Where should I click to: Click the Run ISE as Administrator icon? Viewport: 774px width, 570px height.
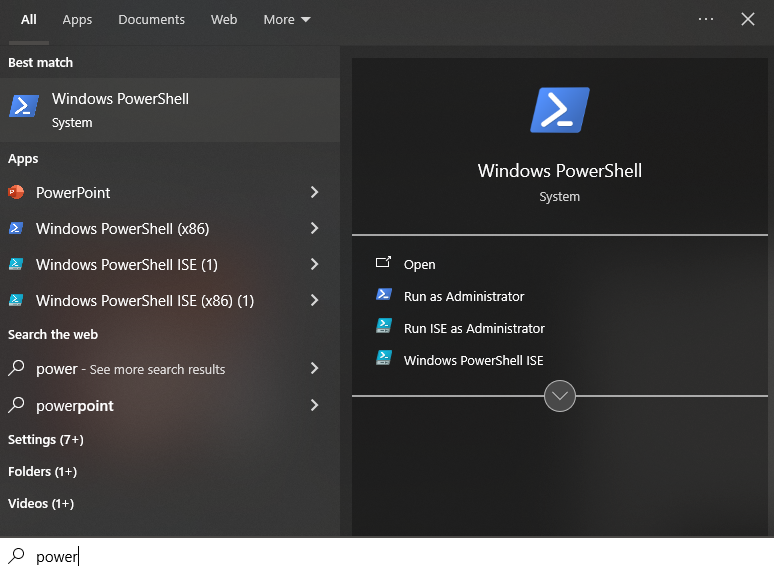384,326
